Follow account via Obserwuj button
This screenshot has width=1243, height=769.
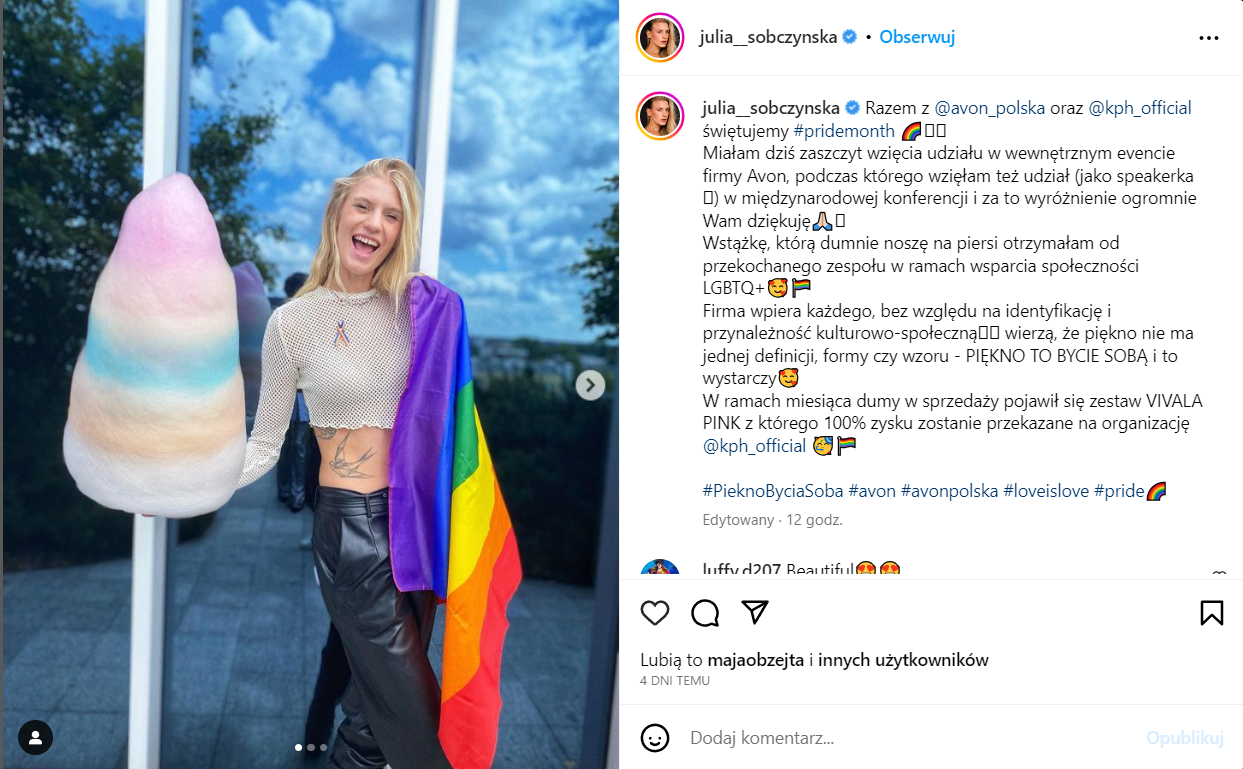pyautogui.click(x=917, y=37)
